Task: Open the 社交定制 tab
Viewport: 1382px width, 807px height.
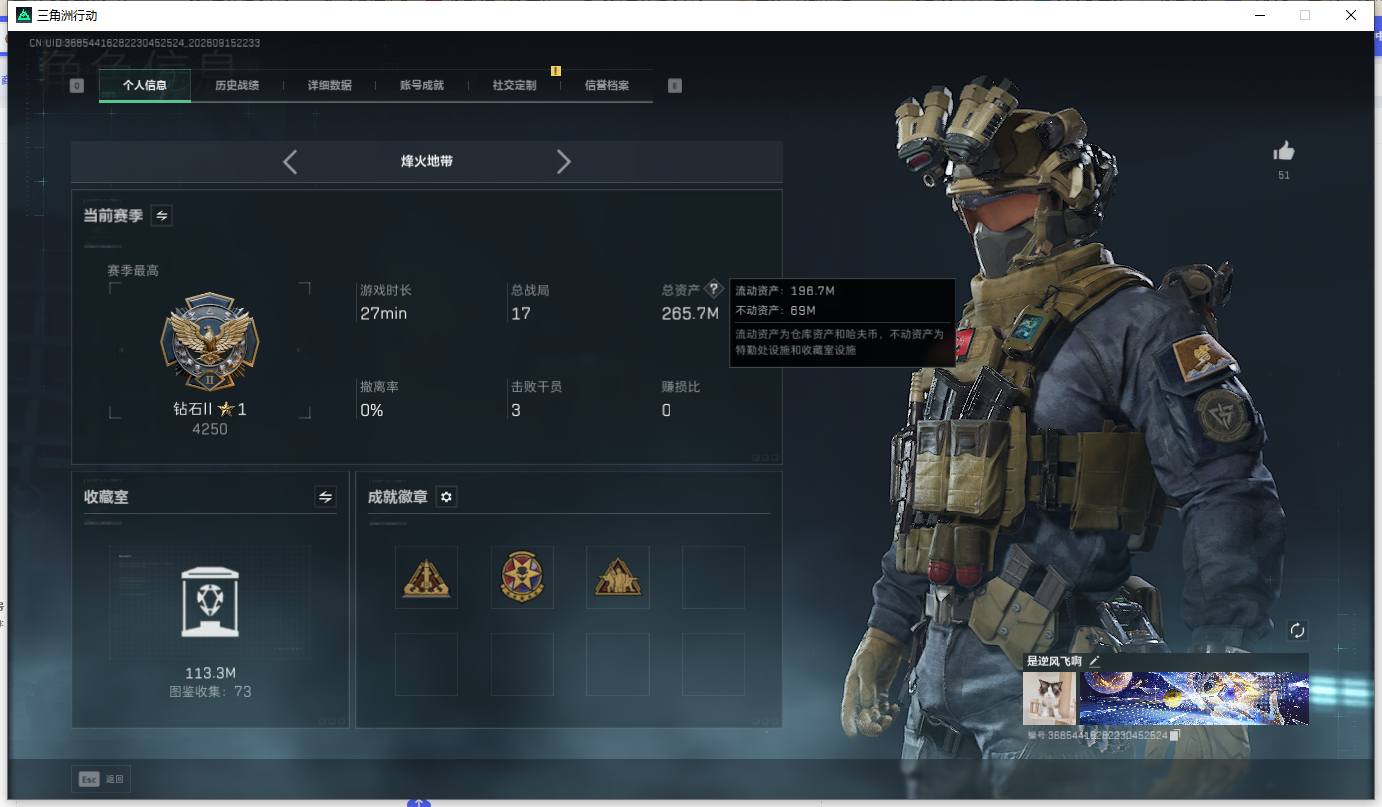Action: (x=515, y=86)
